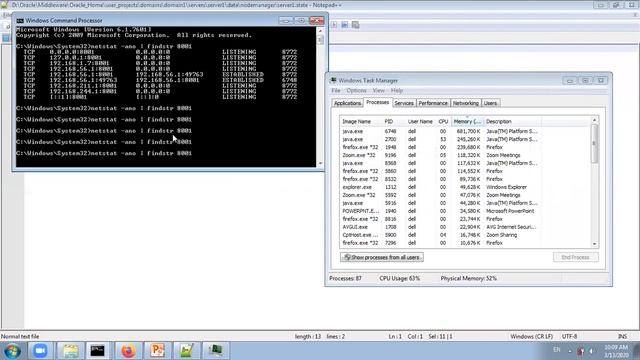Select explorer.exe process row
This screenshot has width=640, height=360.
click(465, 187)
